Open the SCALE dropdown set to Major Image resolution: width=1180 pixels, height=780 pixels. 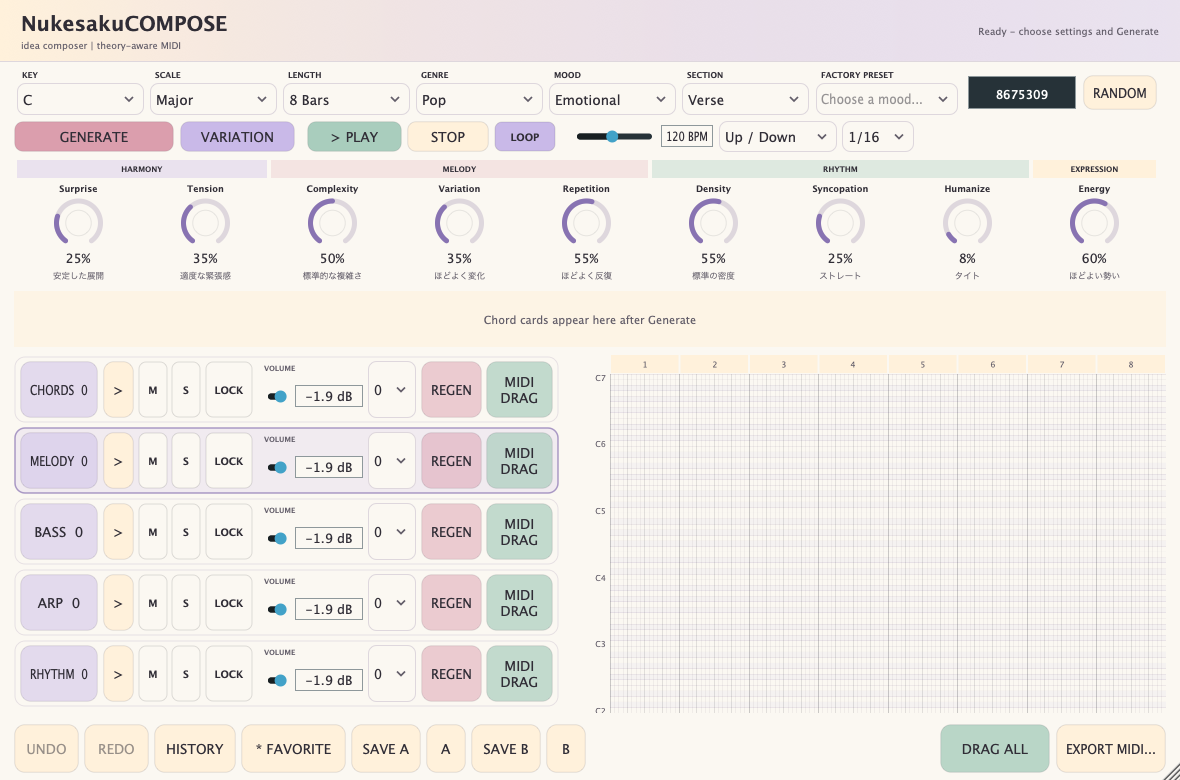click(x=213, y=99)
